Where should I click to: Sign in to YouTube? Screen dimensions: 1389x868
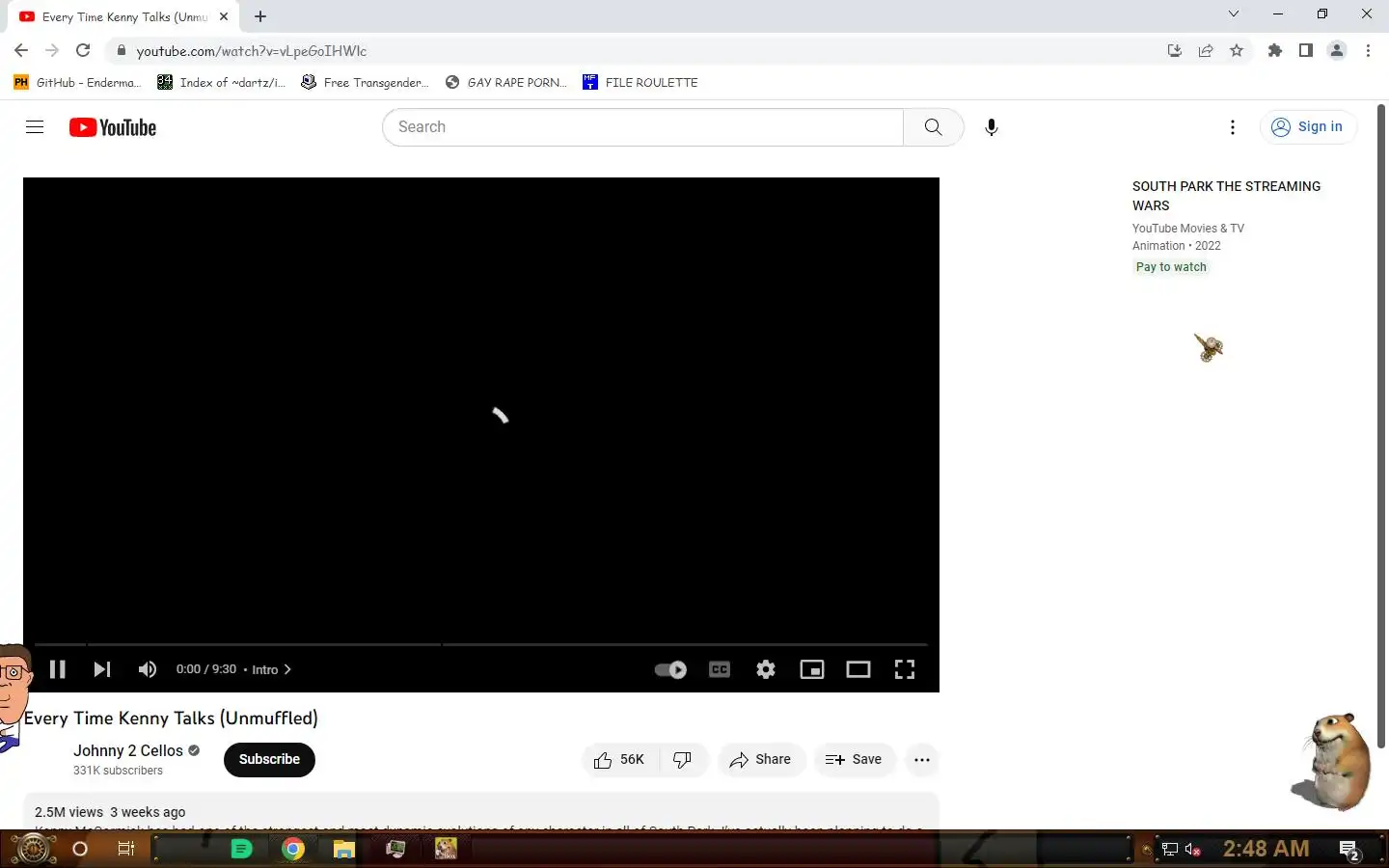click(1308, 127)
